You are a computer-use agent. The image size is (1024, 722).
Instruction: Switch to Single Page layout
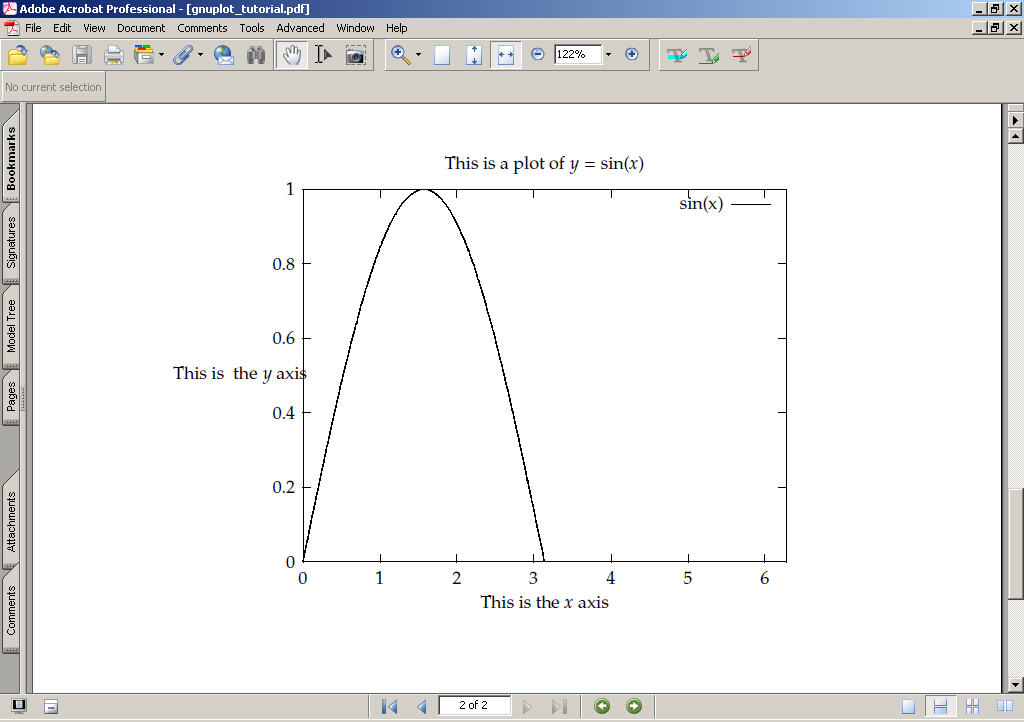click(x=908, y=706)
